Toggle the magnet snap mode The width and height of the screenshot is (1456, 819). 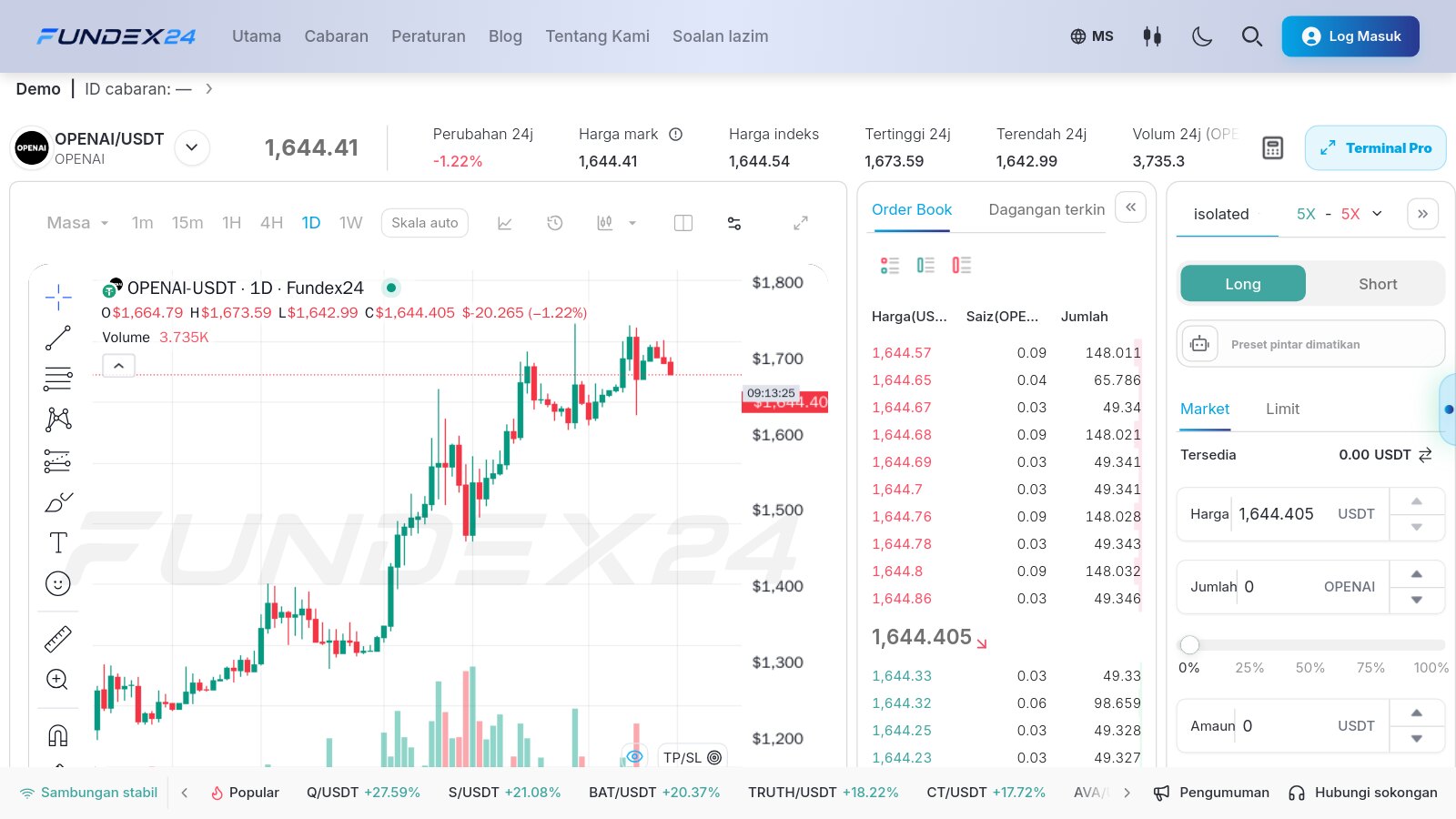pyautogui.click(x=58, y=734)
